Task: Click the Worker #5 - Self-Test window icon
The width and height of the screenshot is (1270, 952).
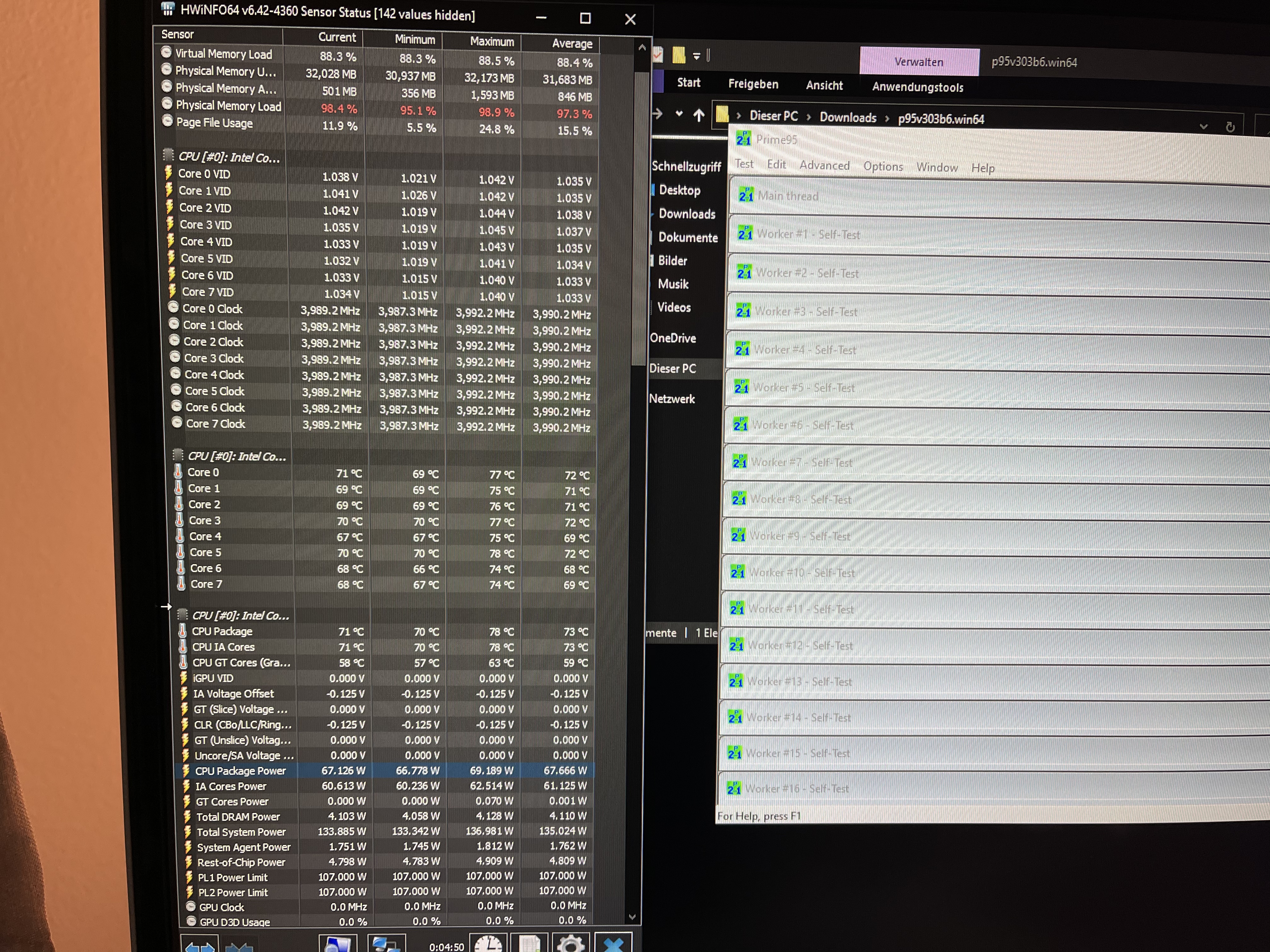Action: [x=741, y=386]
